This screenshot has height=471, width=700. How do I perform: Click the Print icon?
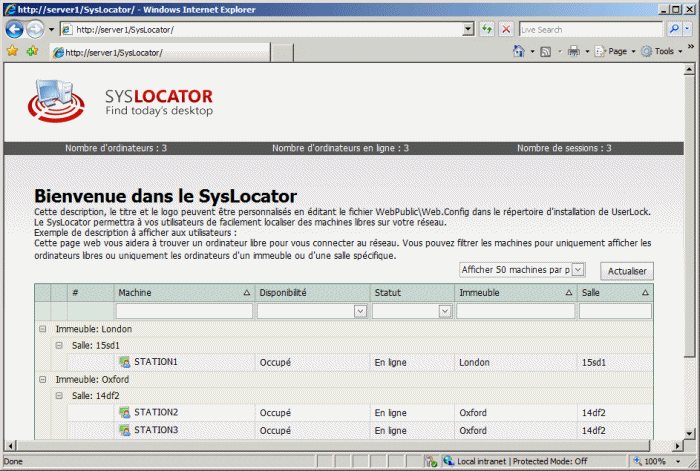(x=574, y=52)
